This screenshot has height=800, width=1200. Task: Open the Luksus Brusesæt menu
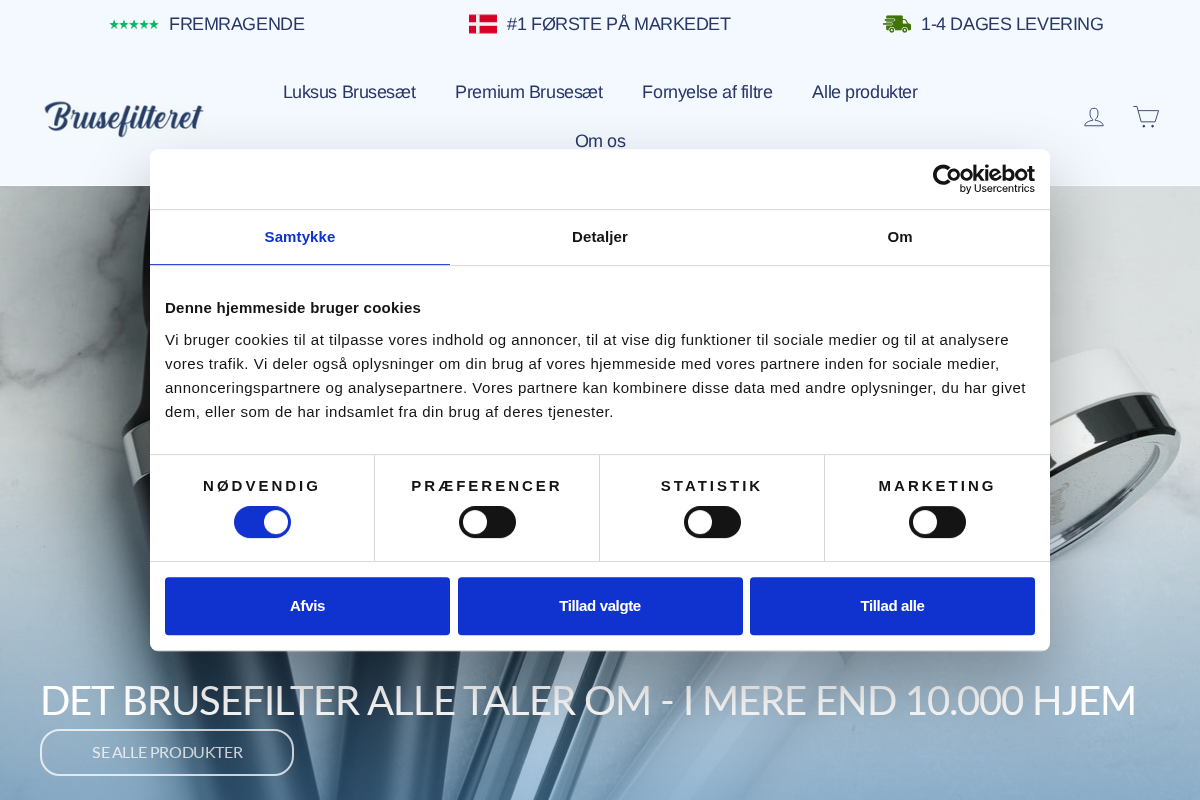point(349,92)
